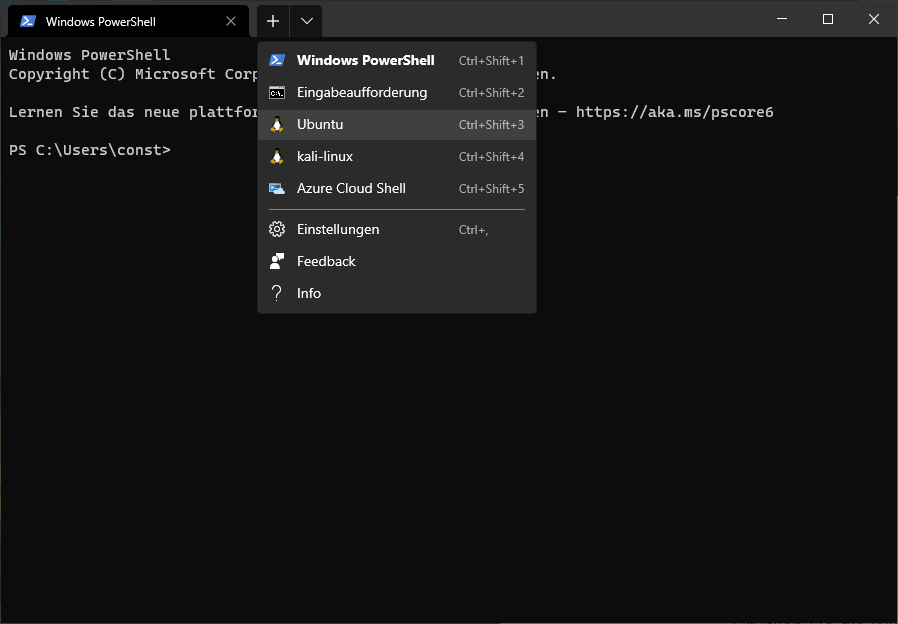Click the Ctrl+Shift+2 shortcut label
Screen dimensions: 898x624
point(491,93)
